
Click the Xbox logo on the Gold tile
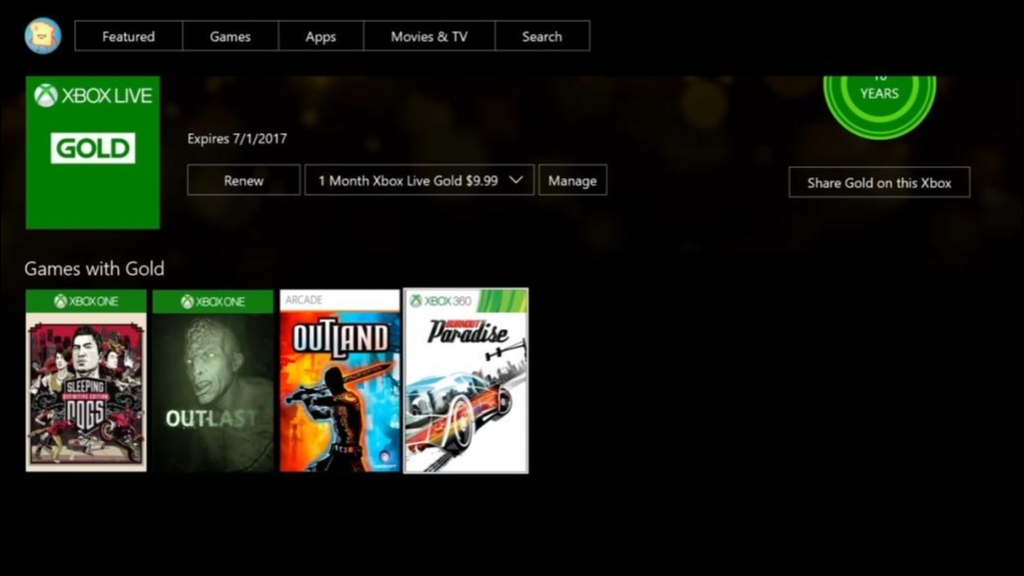pyautogui.click(x=48, y=95)
